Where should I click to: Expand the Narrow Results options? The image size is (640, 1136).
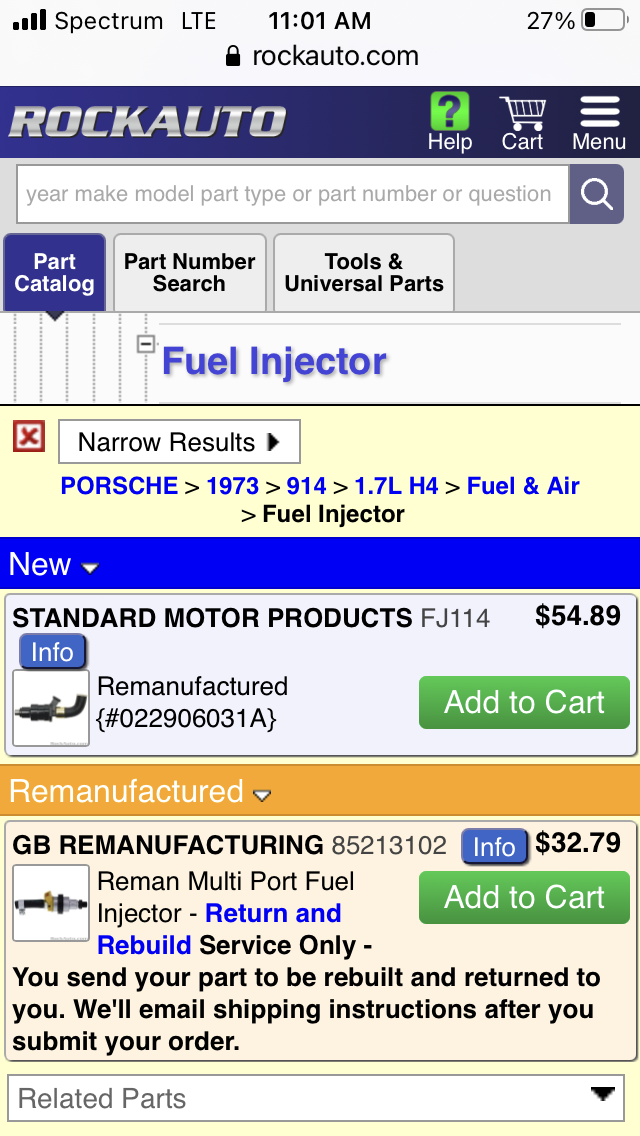tap(179, 442)
